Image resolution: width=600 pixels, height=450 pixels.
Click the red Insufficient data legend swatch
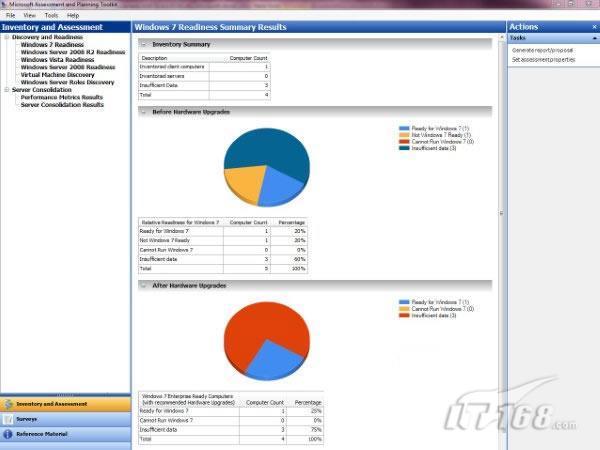(x=404, y=315)
